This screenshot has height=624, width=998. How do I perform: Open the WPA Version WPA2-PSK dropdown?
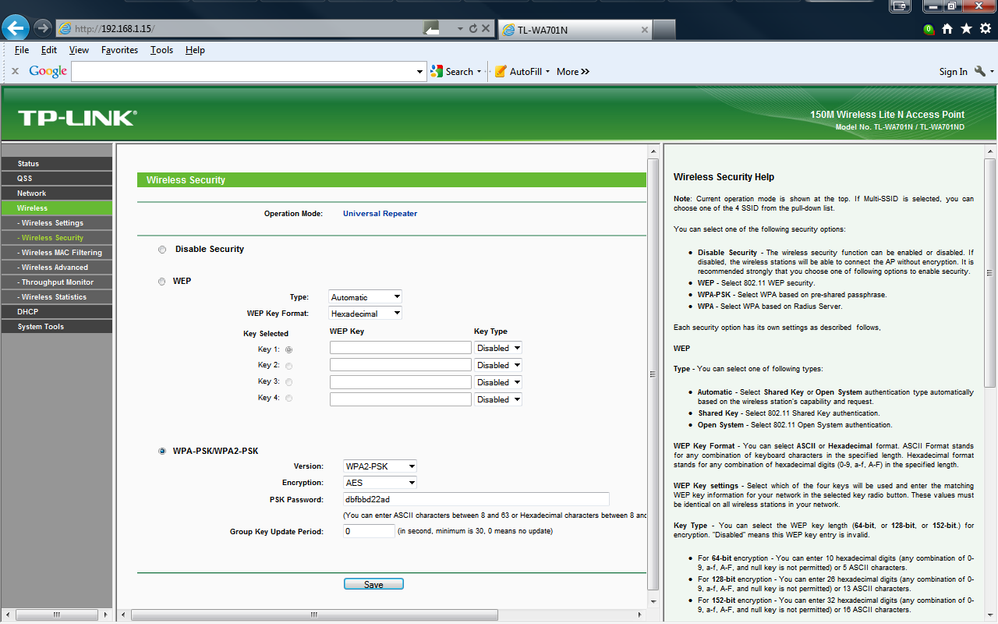point(380,466)
